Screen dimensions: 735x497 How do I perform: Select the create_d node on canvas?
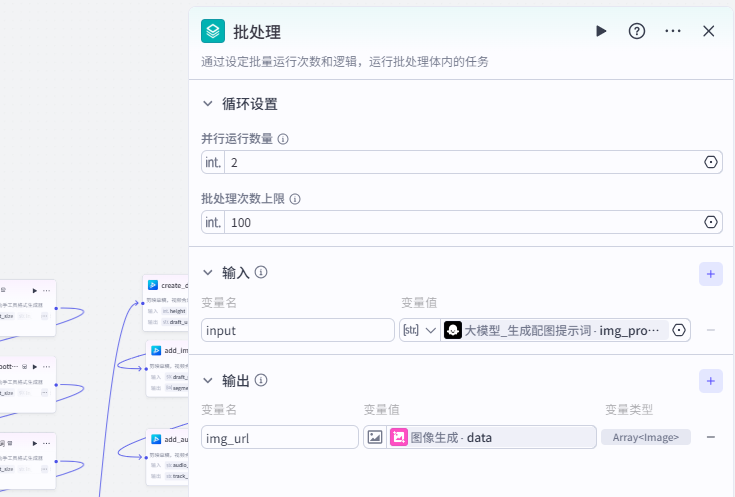pos(168,285)
